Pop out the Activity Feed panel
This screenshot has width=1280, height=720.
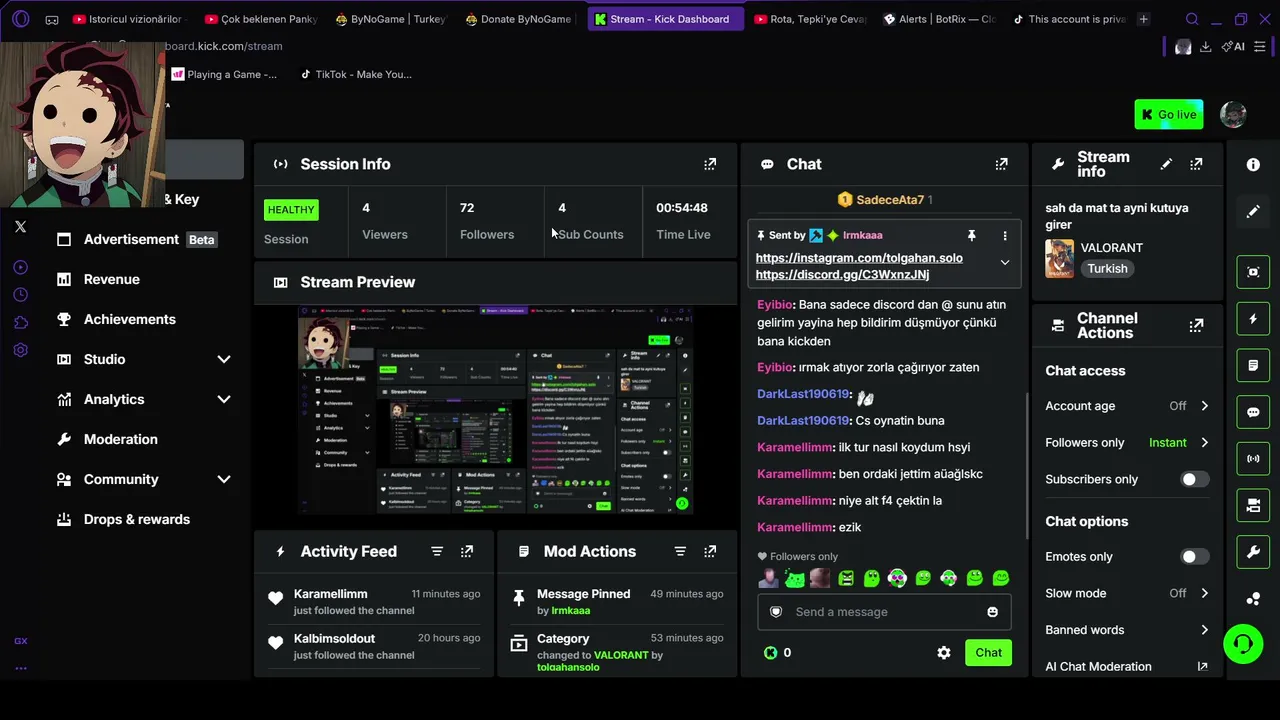467,551
